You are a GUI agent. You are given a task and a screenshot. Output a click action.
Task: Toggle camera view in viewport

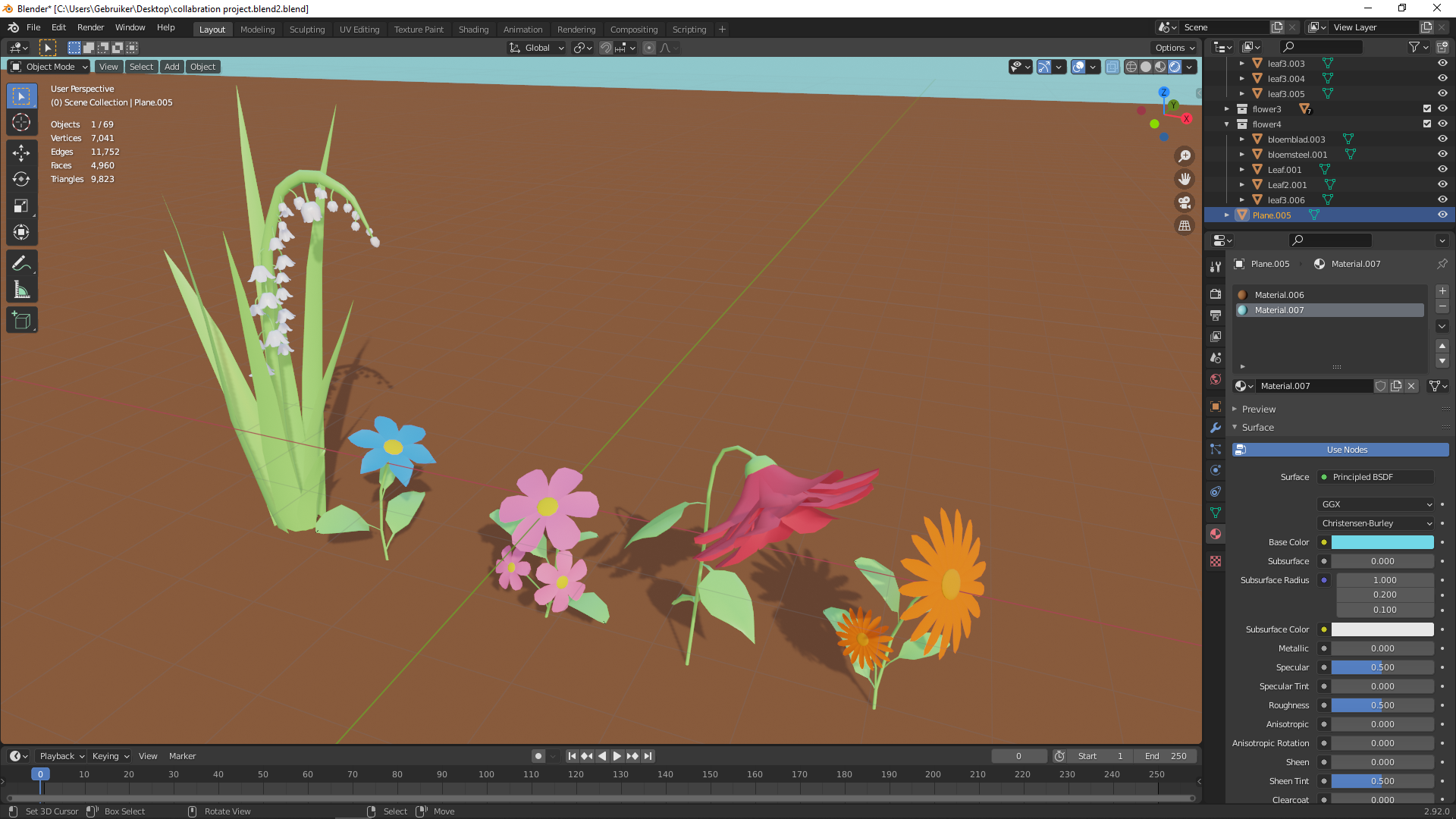pyautogui.click(x=1184, y=202)
